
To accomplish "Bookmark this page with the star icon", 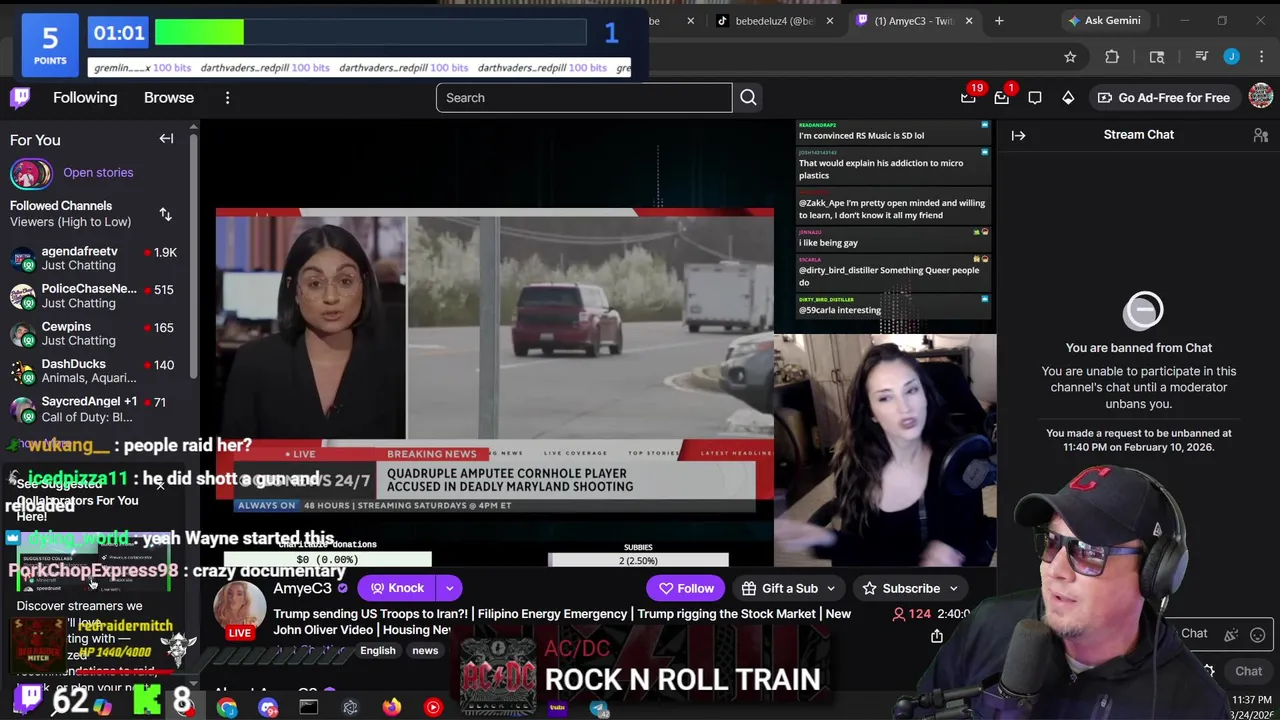I will pyautogui.click(x=1070, y=57).
